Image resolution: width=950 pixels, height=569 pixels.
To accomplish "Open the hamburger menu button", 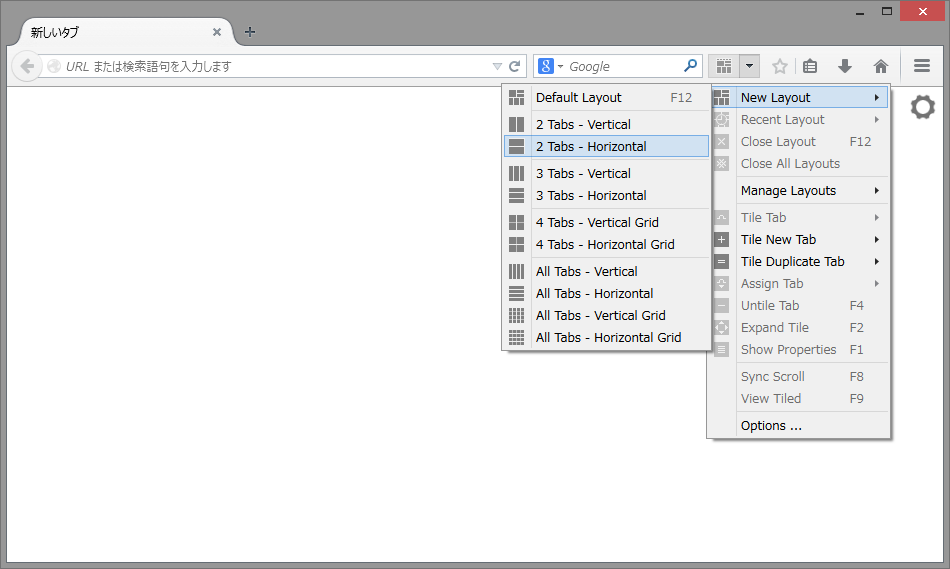I will pos(922,65).
